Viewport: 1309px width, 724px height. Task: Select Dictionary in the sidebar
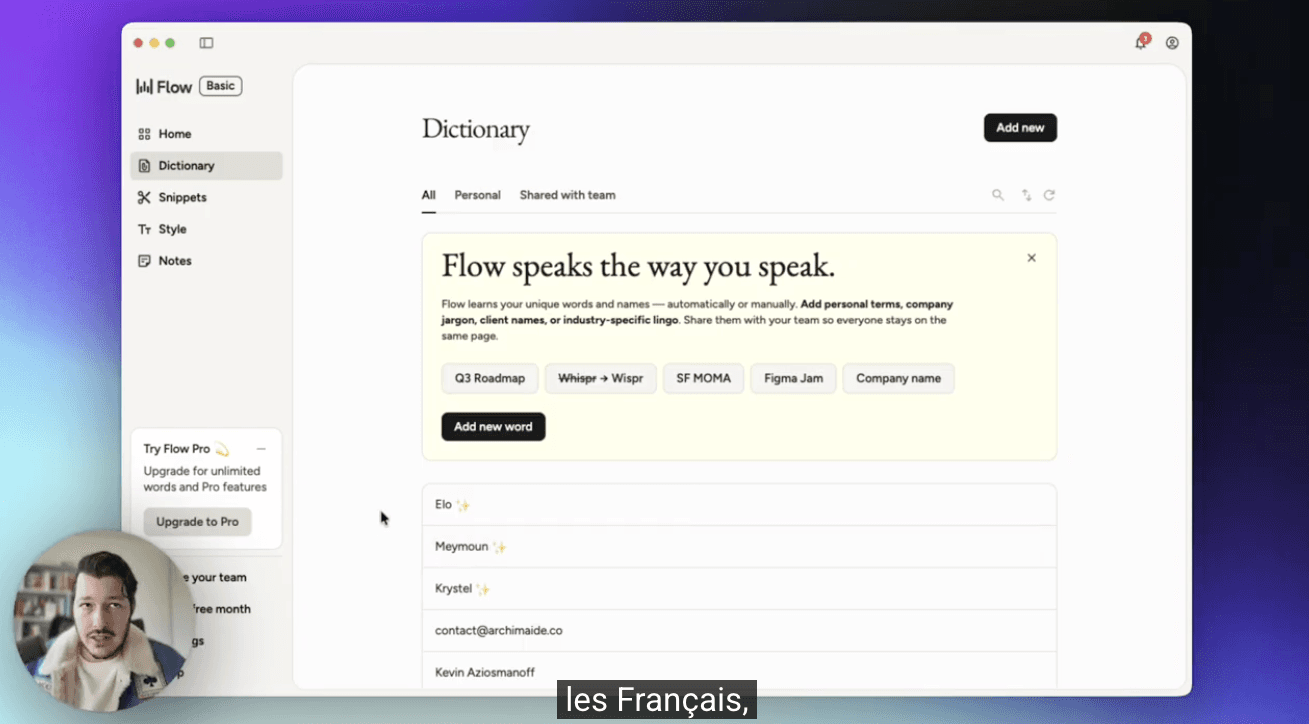206,166
